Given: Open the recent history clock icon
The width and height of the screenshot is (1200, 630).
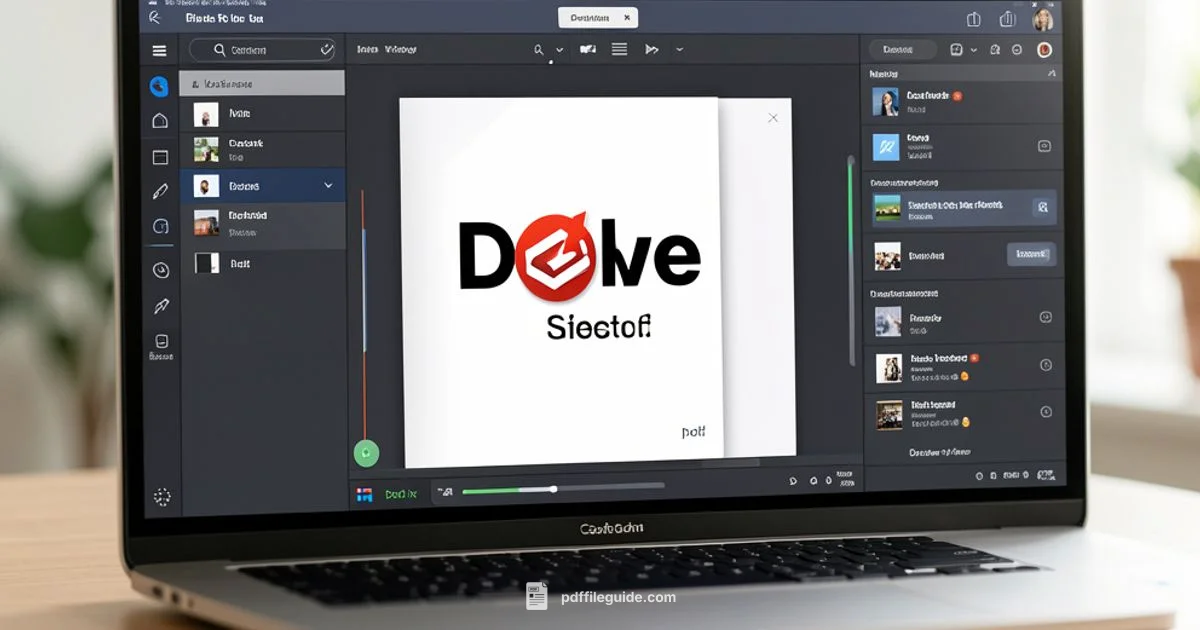Looking at the screenshot, I should point(159,270).
